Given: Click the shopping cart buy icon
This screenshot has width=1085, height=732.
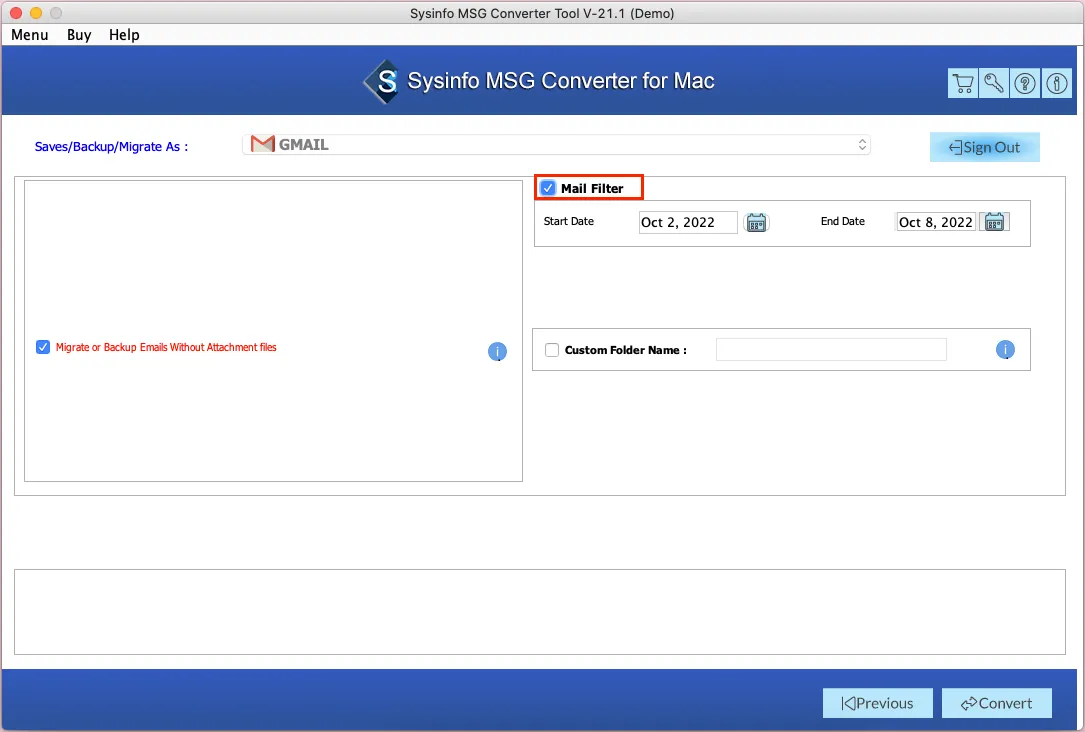Looking at the screenshot, I should coord(963,84).
